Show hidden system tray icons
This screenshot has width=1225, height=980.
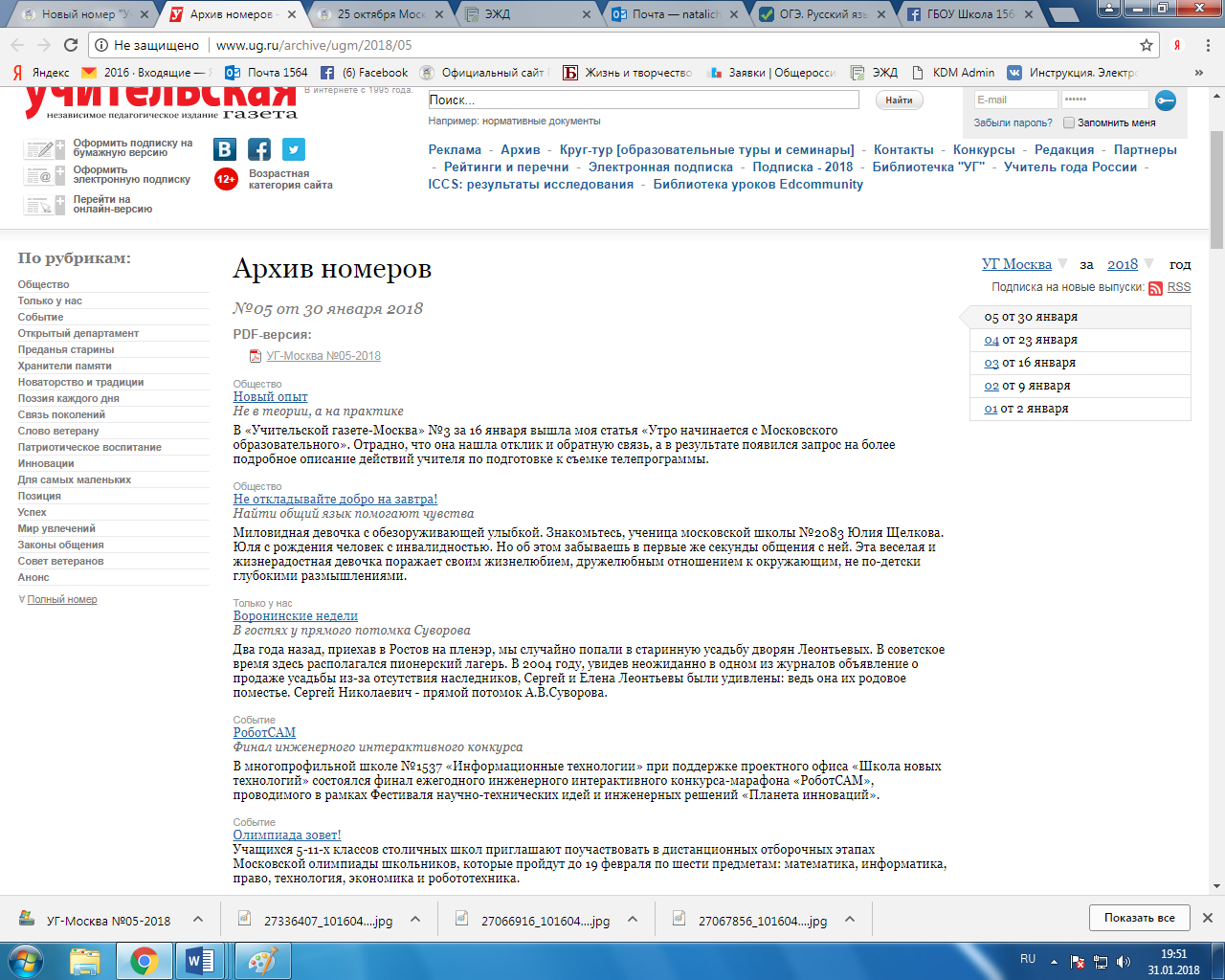1054,962
